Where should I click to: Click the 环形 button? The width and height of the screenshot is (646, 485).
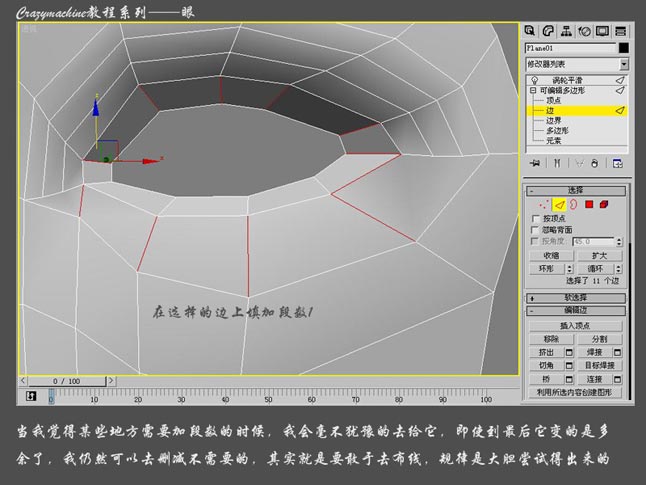(x=547, y=269)
